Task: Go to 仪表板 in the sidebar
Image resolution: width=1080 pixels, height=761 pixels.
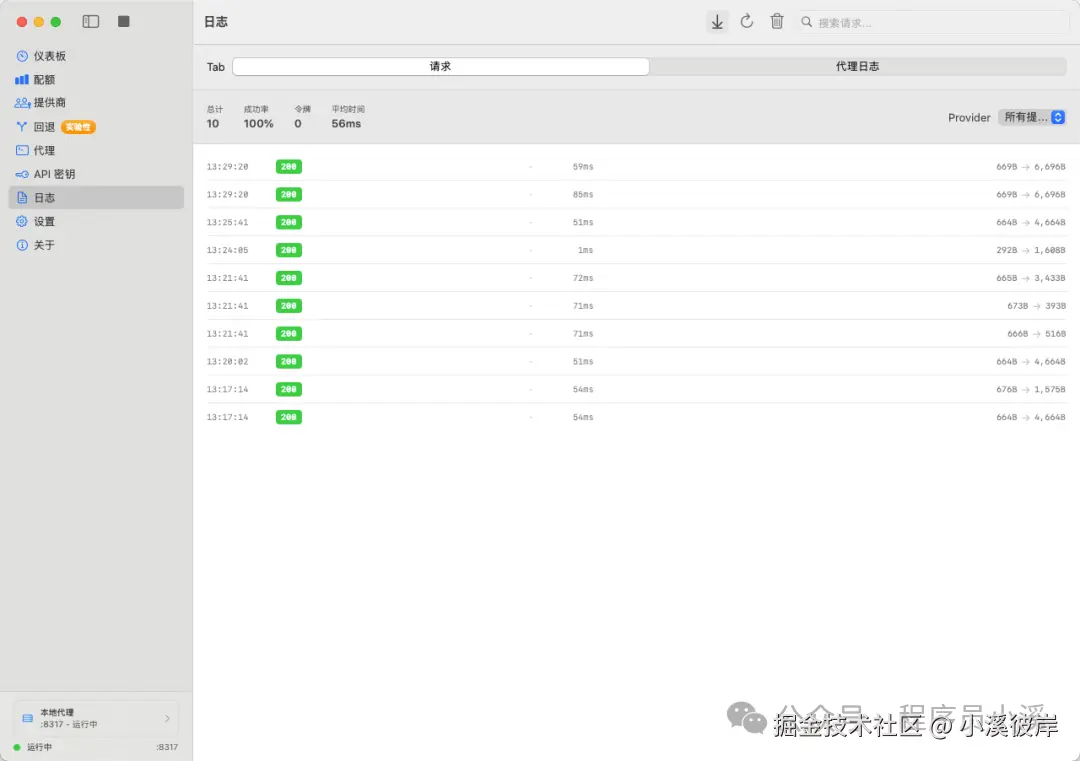Action: (96, 56)
